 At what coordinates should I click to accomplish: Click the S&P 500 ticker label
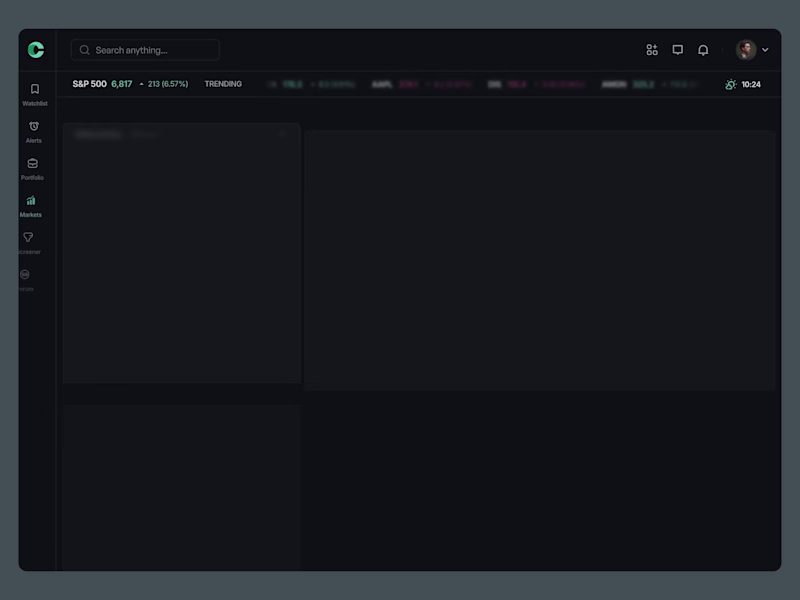point(89,84)
